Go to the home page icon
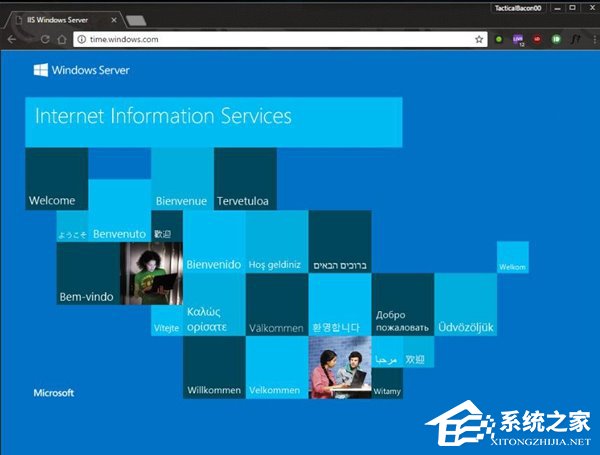Viewport: 600px width, 455px height. [x=62, y=39]
